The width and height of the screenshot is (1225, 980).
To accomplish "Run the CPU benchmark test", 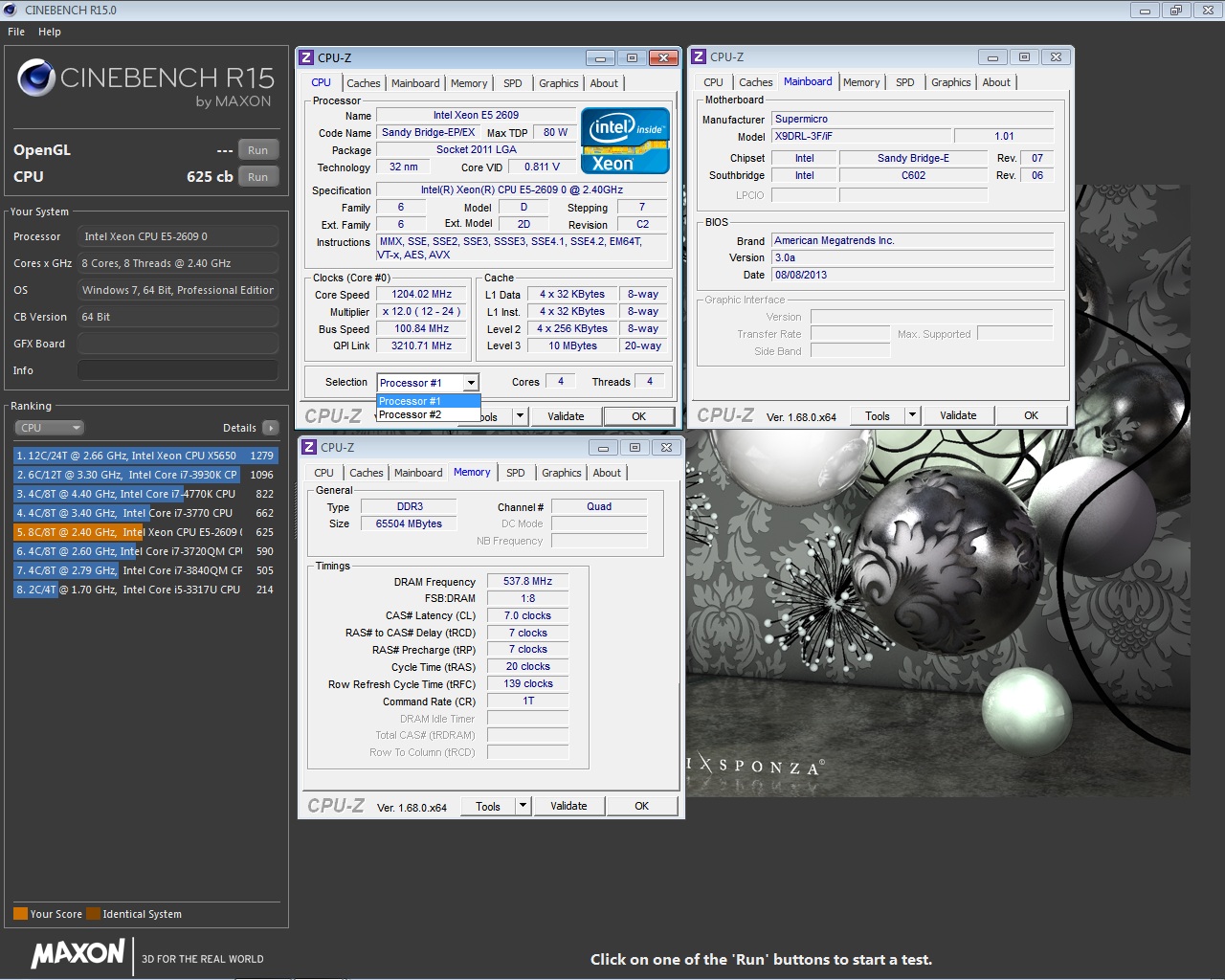I will coord(258,177).
